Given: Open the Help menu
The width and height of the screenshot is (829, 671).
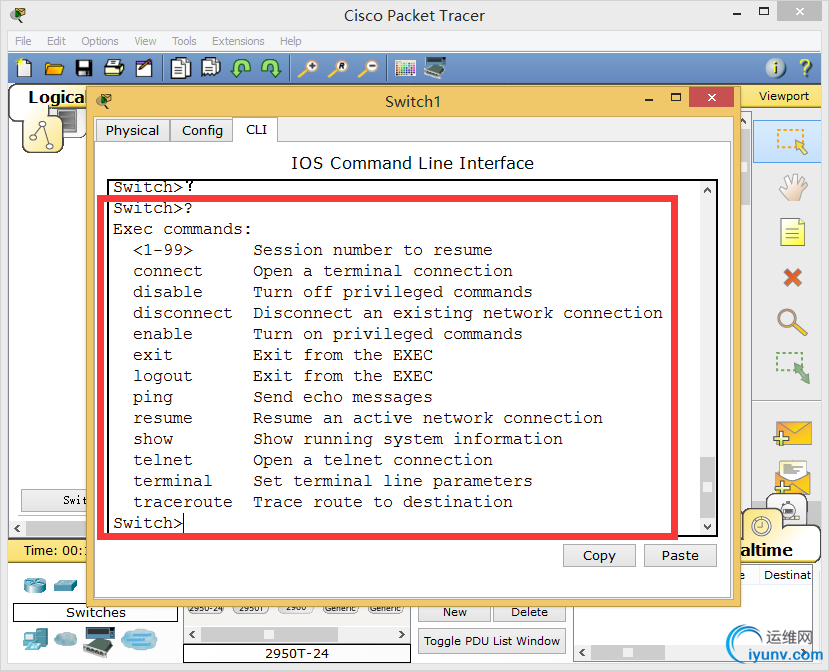Looking at the screenshot, I should 290,41.
